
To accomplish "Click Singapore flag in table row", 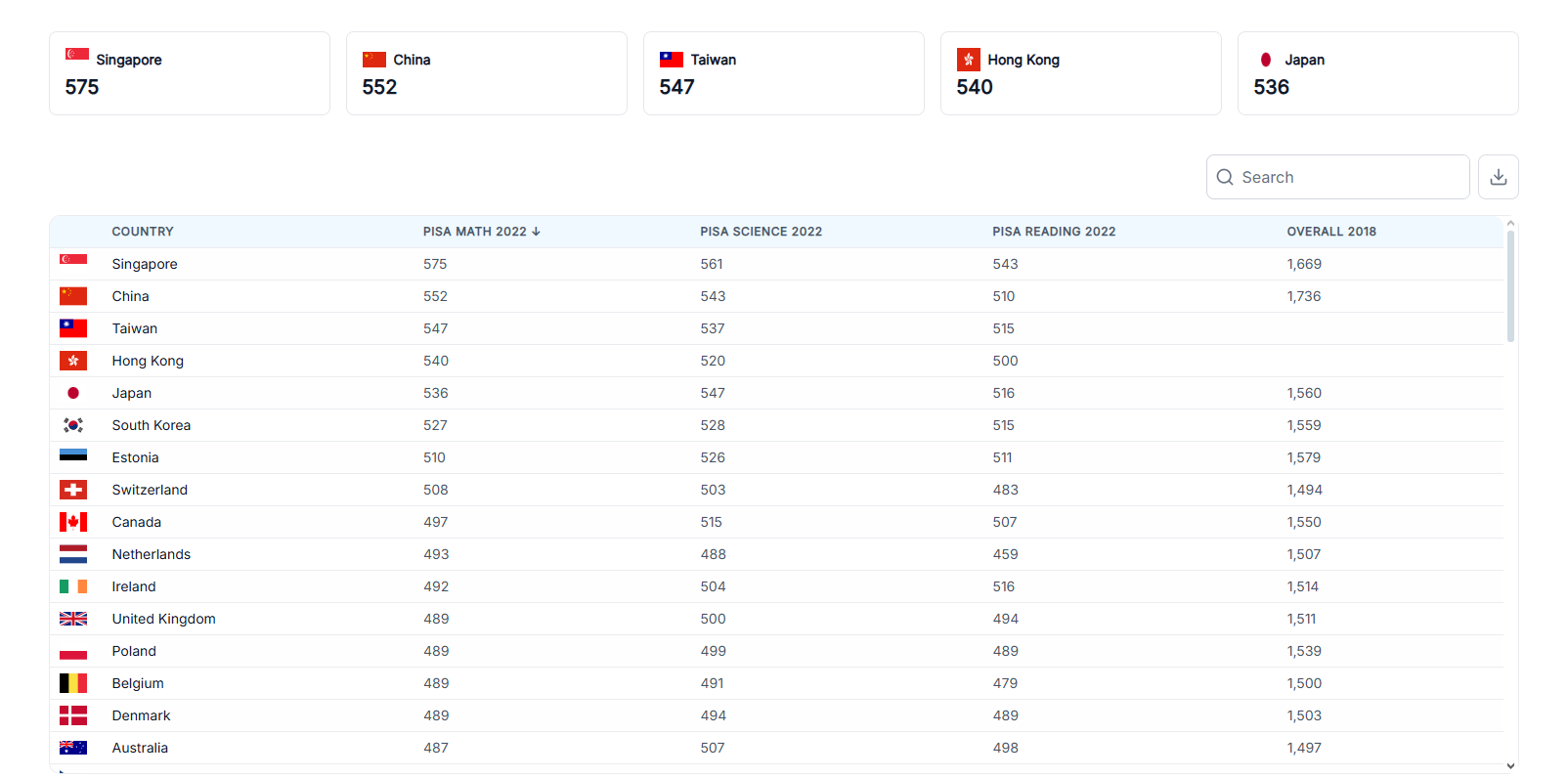I will coord(73,260).
